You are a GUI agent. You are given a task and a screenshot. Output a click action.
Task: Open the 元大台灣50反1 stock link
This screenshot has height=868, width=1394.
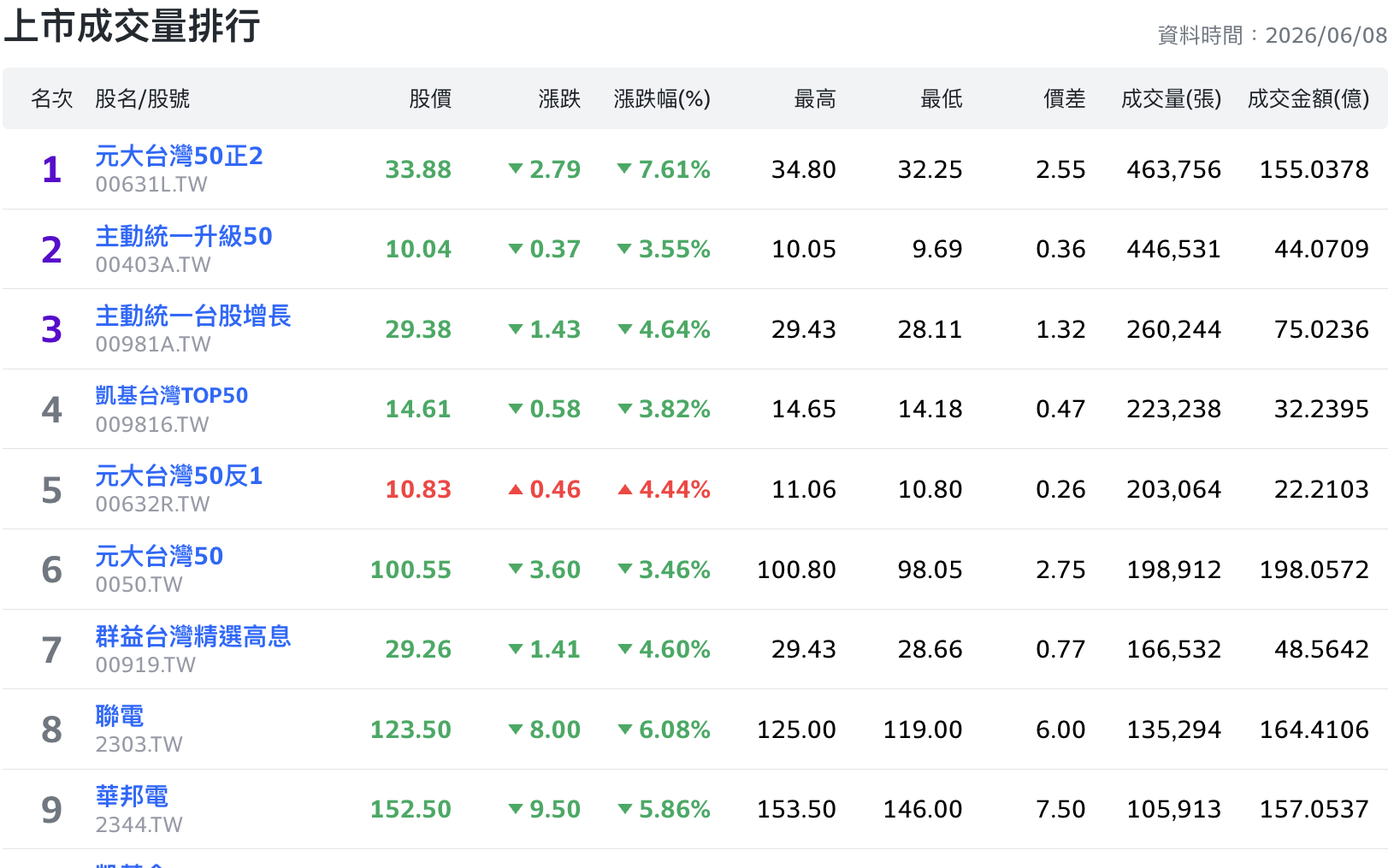(179, 476)
